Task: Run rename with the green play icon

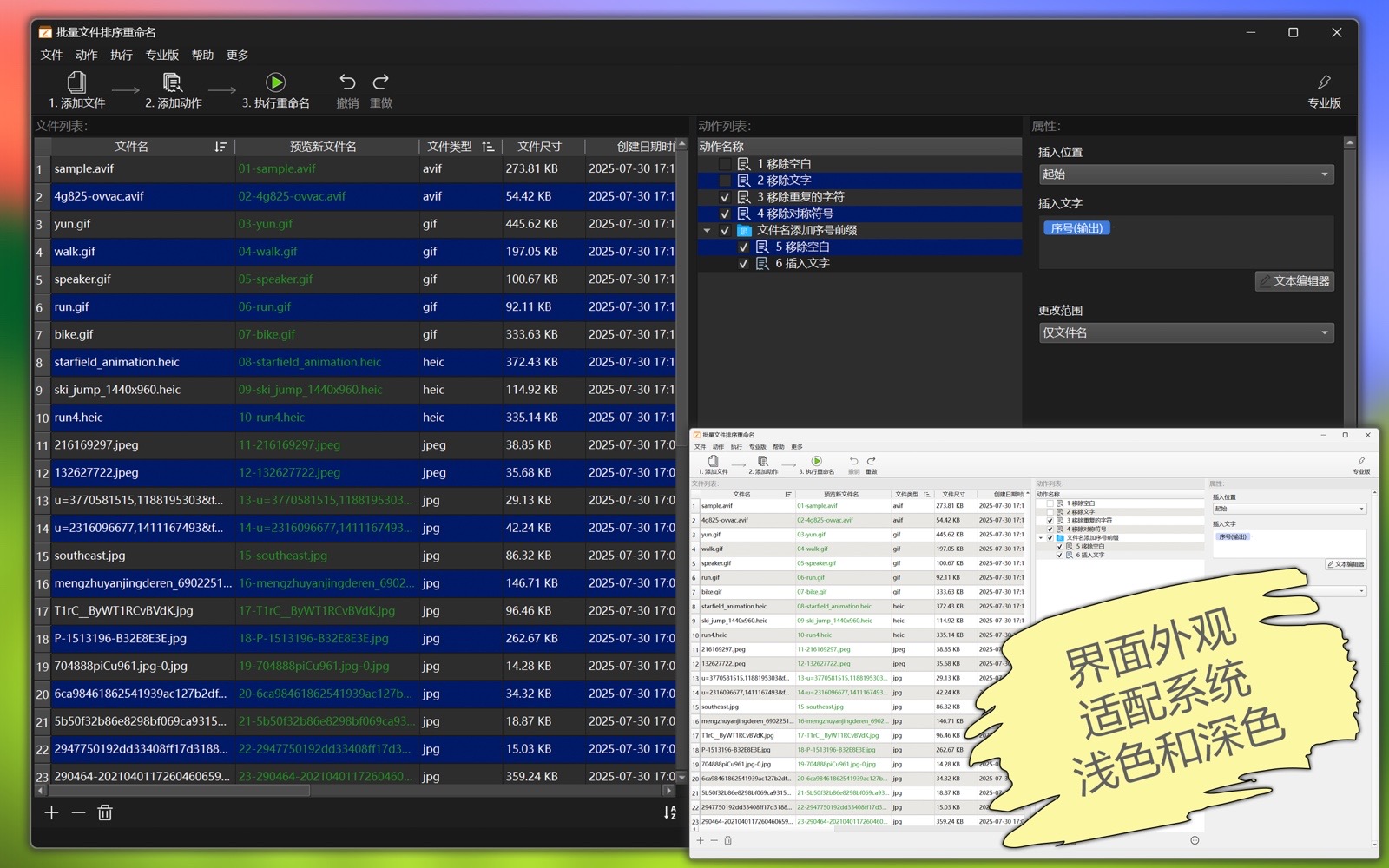Action: (x=275, y=82)
